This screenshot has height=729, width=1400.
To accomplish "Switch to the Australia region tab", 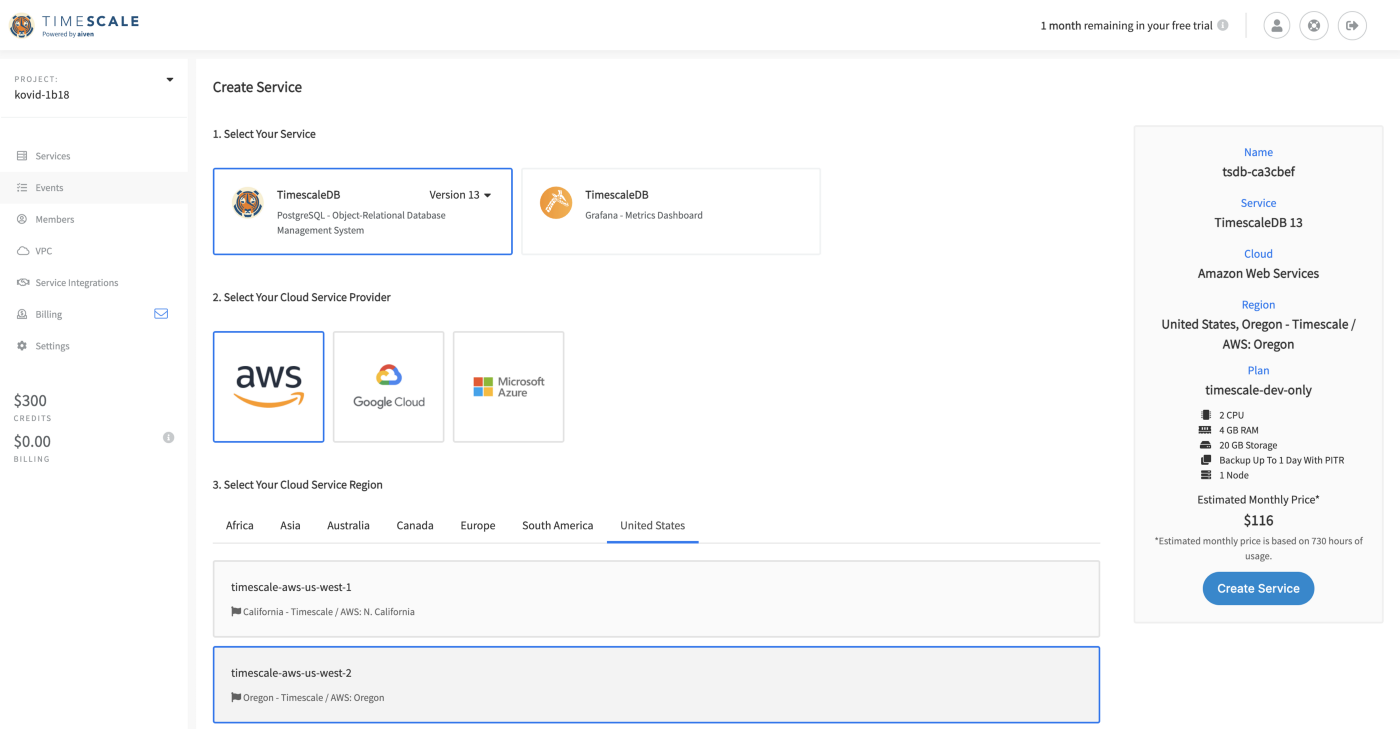I will [348, 526].
